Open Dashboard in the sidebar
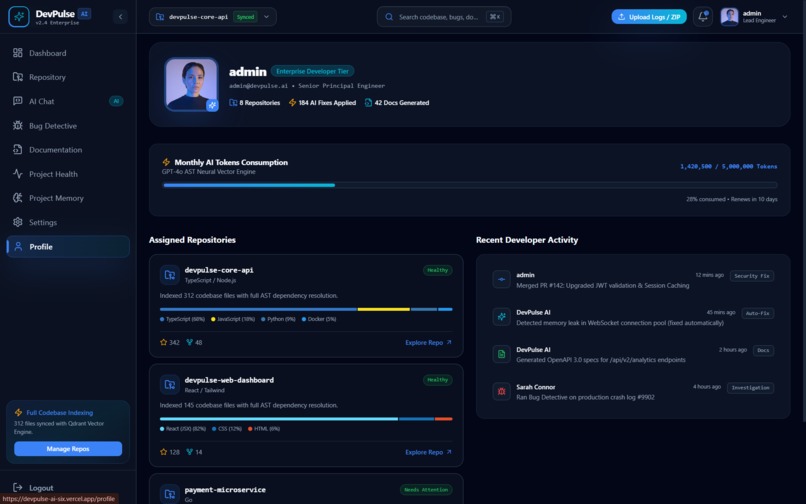The height and width of the screenshot is (504, 806). 68,53
